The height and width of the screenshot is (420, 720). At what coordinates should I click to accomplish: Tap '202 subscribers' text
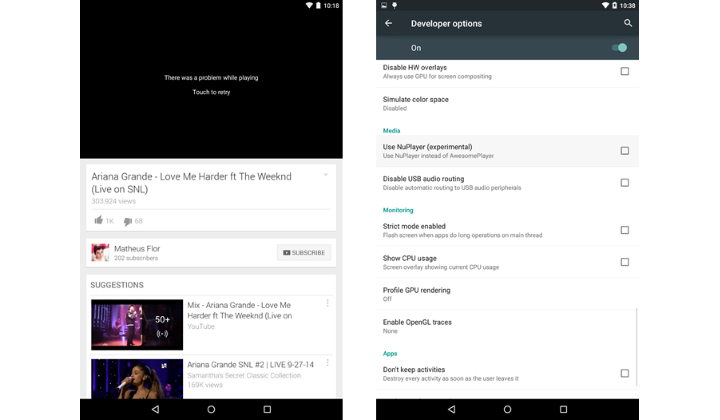[x=136, y=258]
